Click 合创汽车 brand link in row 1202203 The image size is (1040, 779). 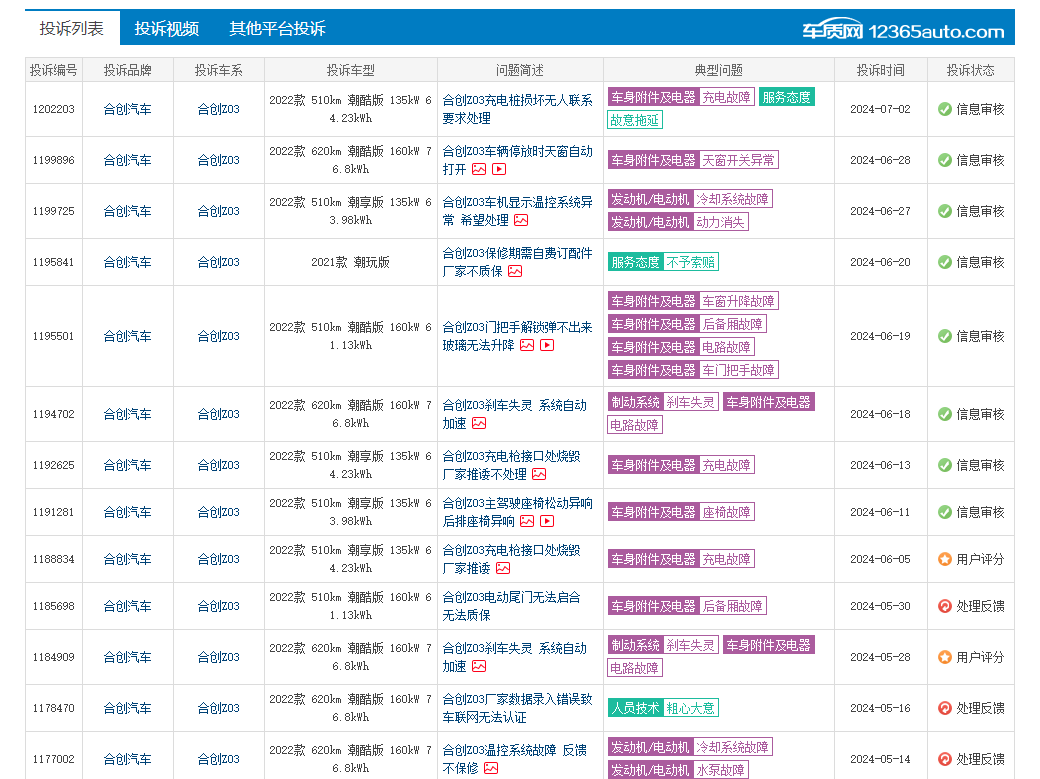coord(127,109)
